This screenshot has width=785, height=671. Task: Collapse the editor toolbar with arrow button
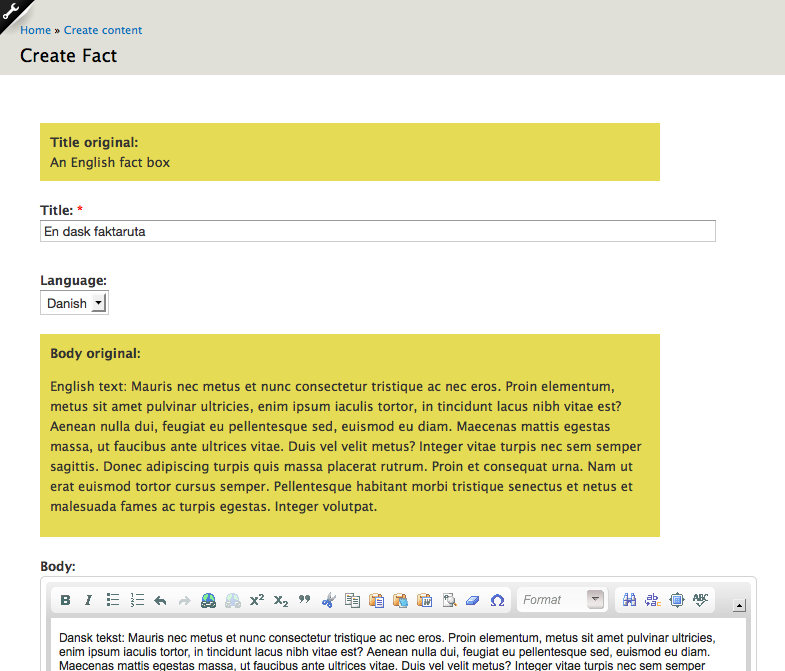[739, 605]
